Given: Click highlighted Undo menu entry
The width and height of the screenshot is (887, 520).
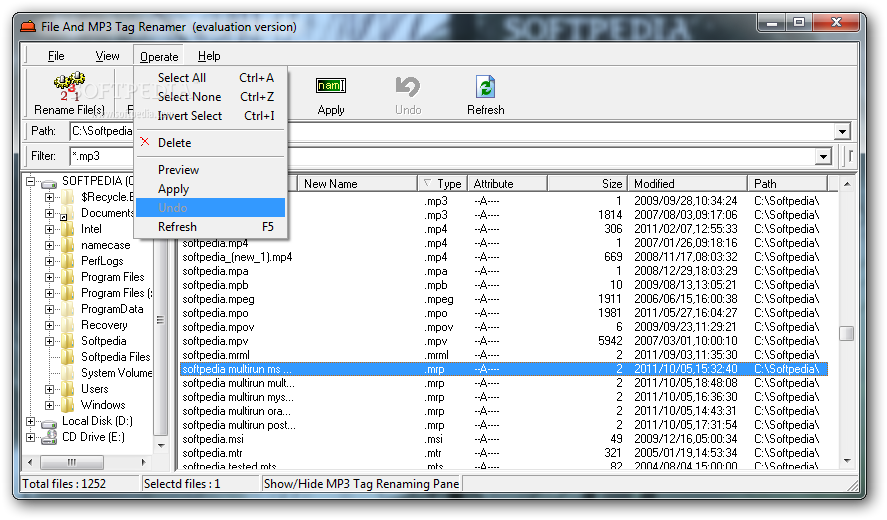Looking at the screenshot, I should [x=212, y=208].
